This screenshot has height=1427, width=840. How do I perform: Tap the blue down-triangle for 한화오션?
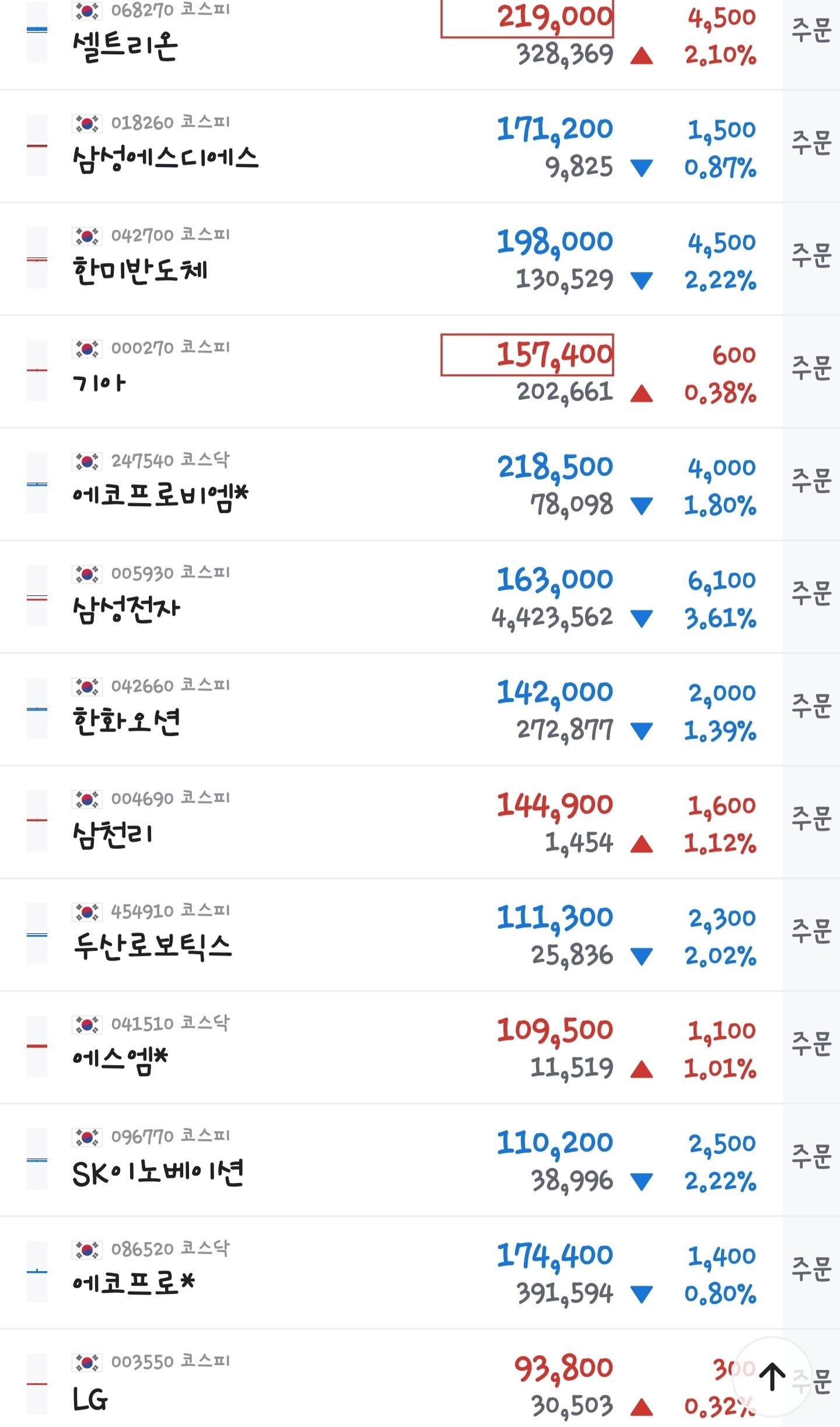(x=642, y=731)
